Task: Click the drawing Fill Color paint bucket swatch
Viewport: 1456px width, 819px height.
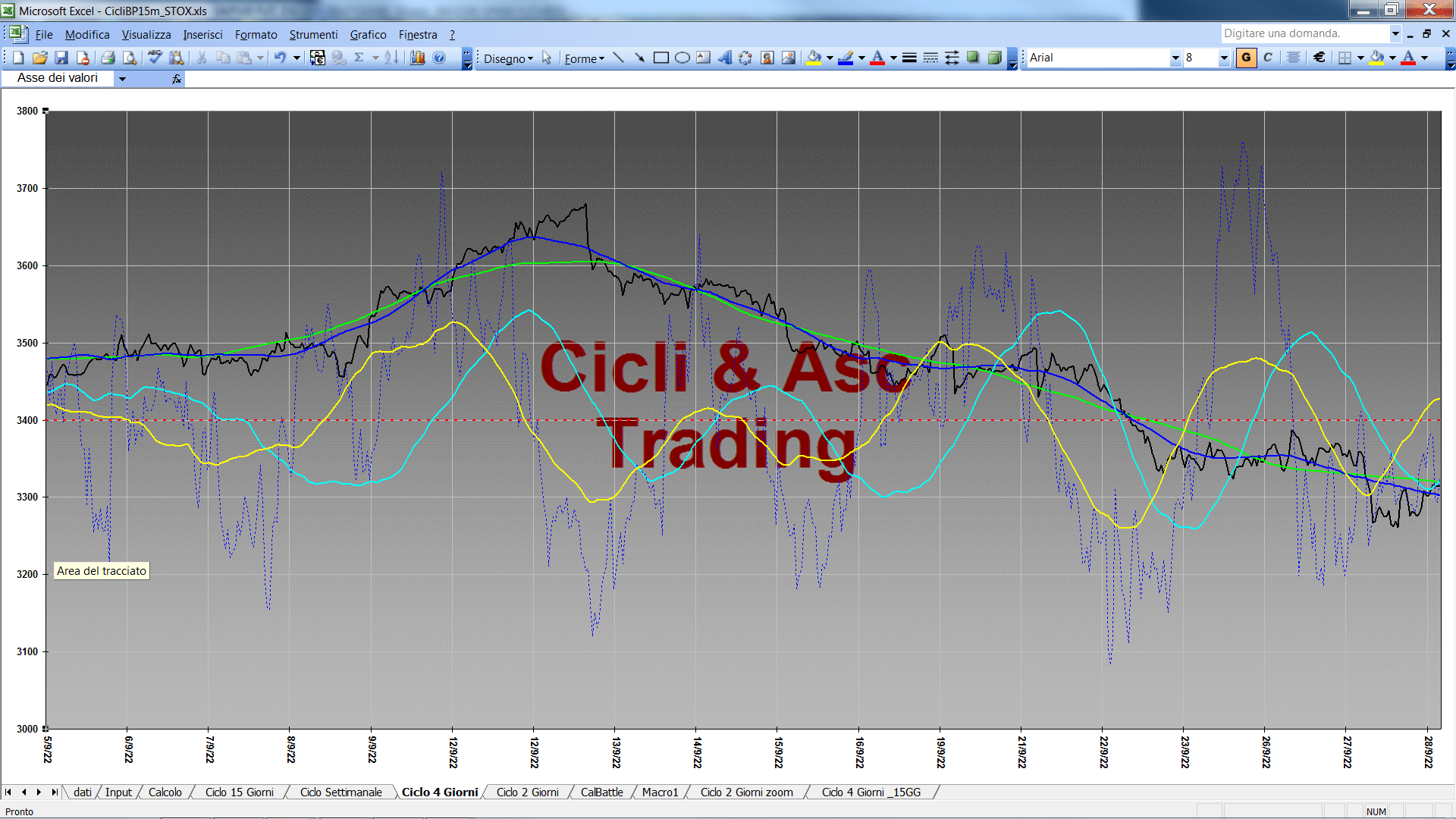Action: [x=814, y=58]
